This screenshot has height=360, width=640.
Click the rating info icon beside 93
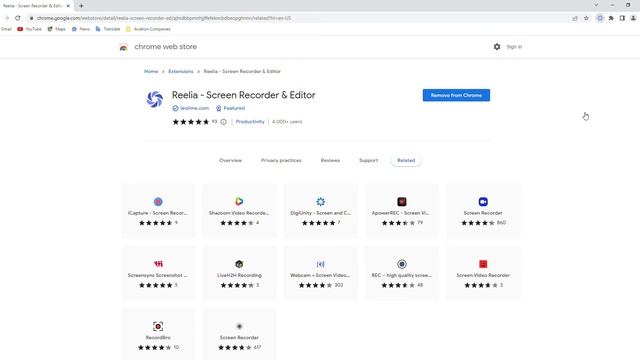pos(223,122)
